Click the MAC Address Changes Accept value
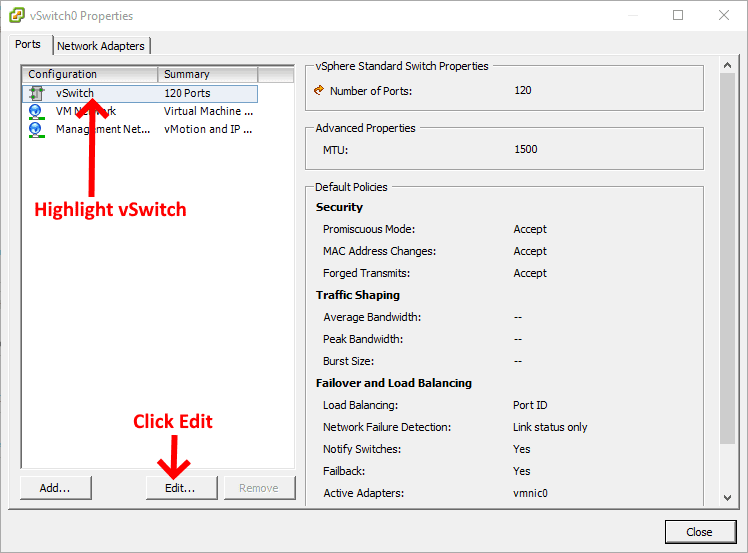The image size is (748, 553). tap(530, 251)
